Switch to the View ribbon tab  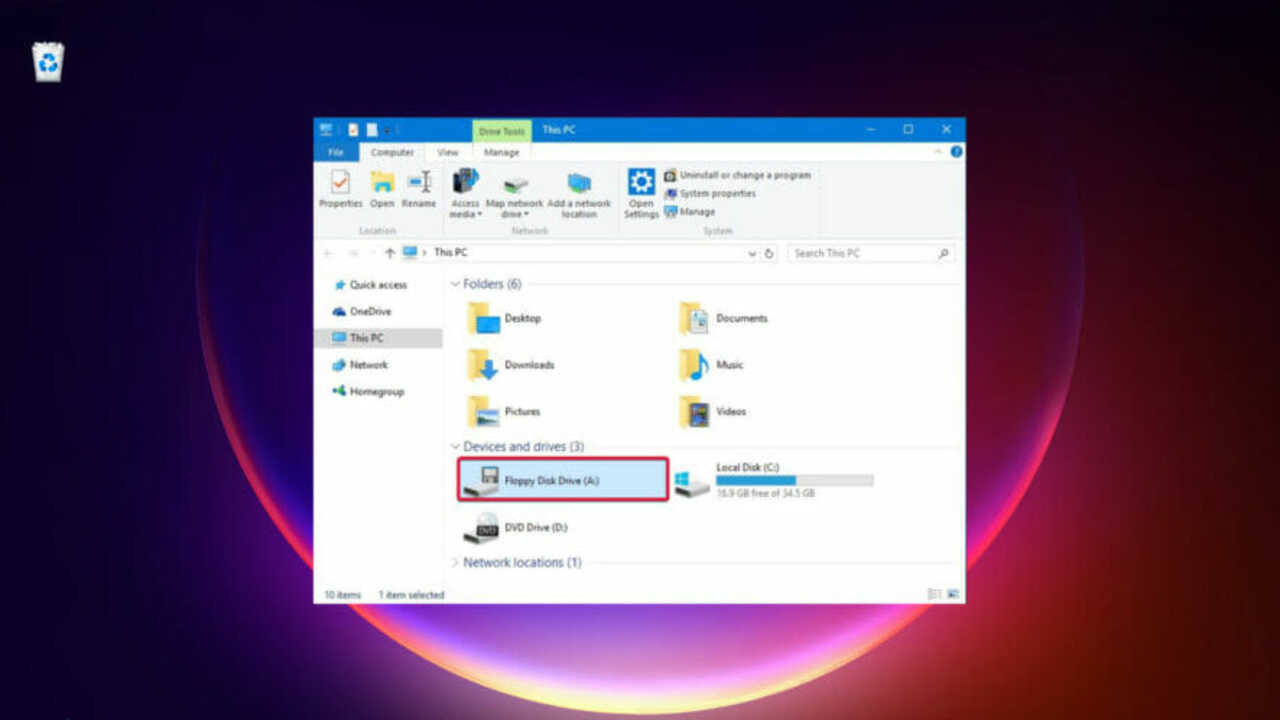(x=448, y=152)
